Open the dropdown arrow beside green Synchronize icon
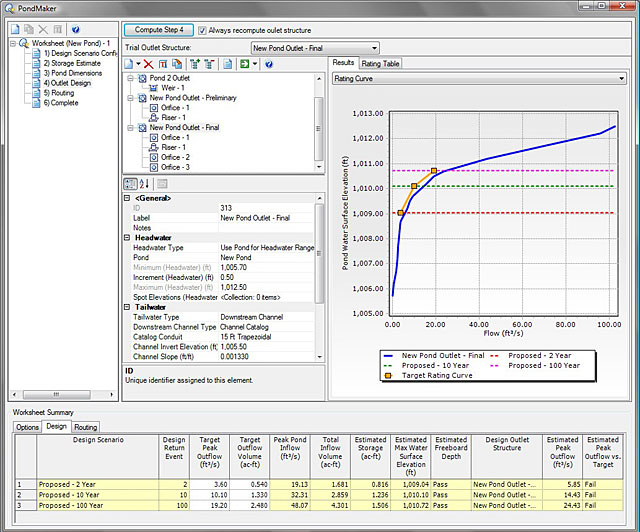 tap(255, 64)
